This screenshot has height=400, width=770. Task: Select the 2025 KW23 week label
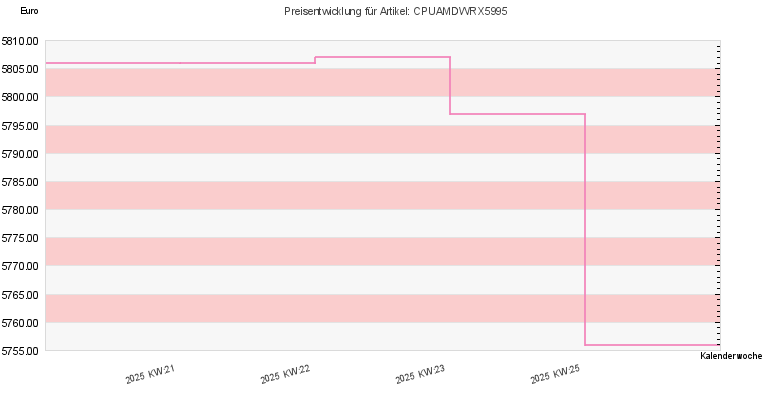pos(420,374)
